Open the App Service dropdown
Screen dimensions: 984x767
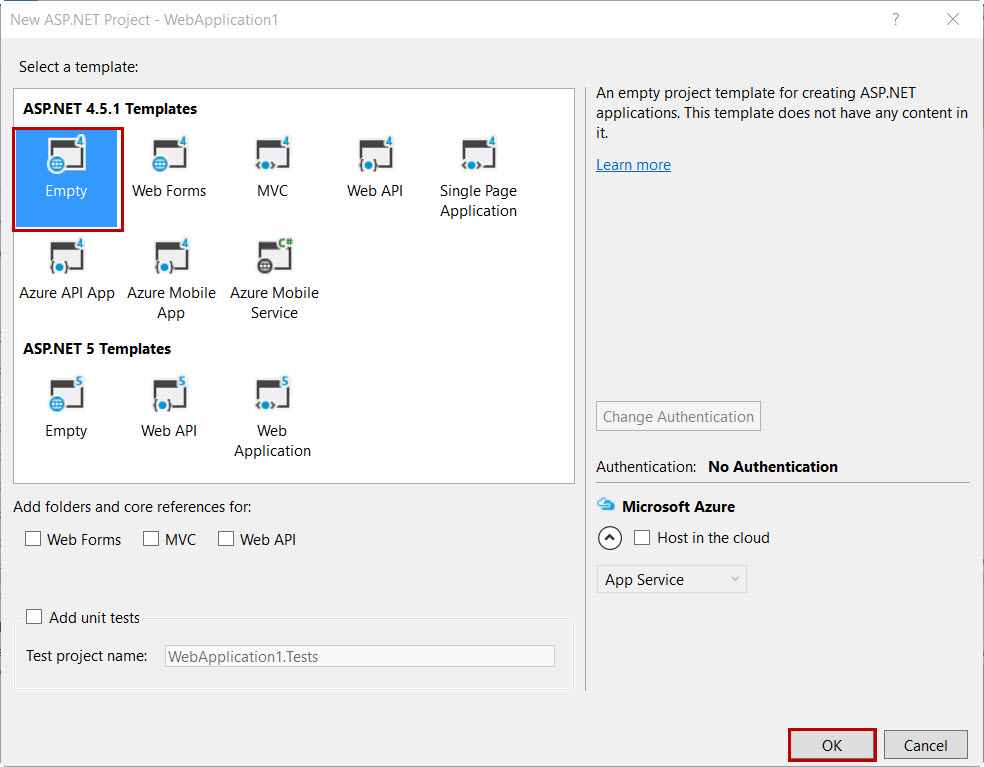pyautogui.click(x=671, y=579)
